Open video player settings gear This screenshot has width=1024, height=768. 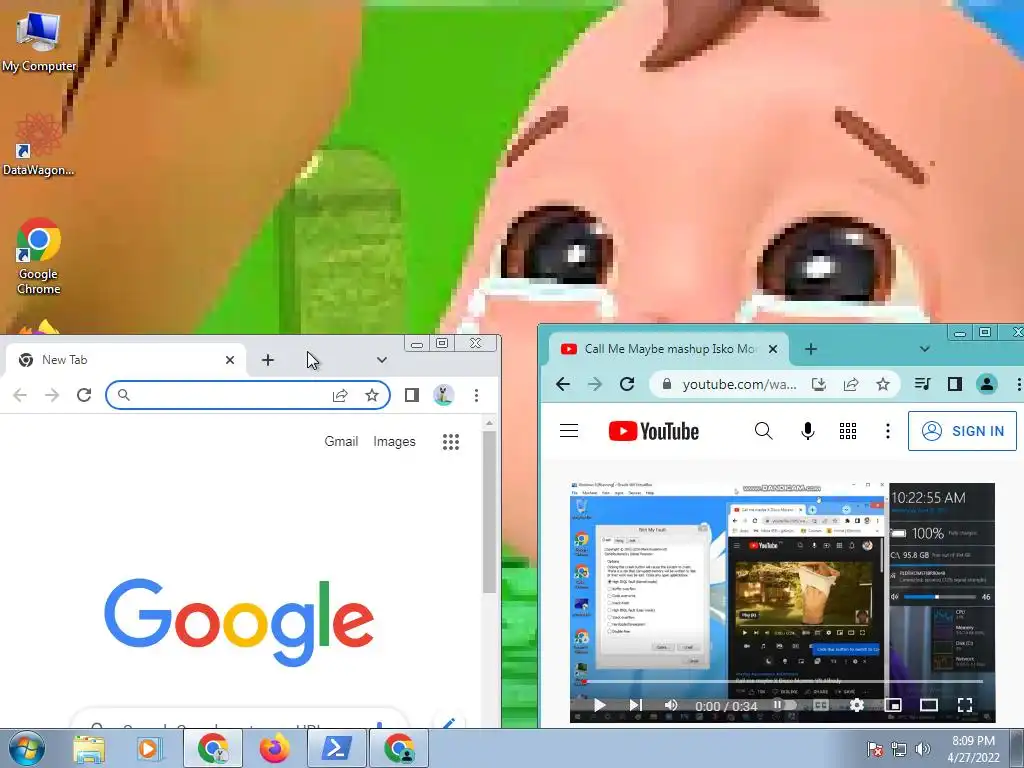[857, 705]
